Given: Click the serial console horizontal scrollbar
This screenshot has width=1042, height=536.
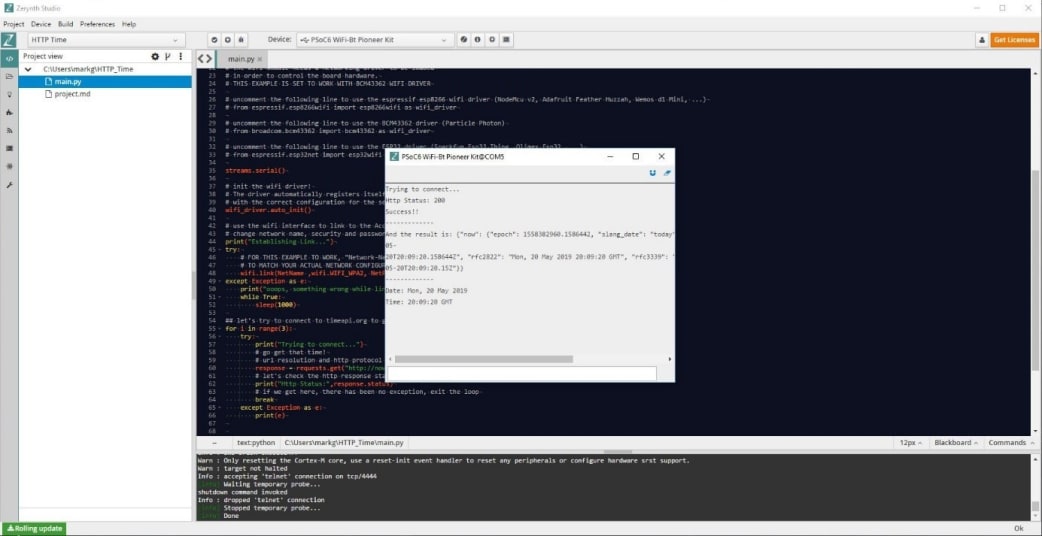Looking at the screenshot, I should pyautogui.click(x=484, y=359).
